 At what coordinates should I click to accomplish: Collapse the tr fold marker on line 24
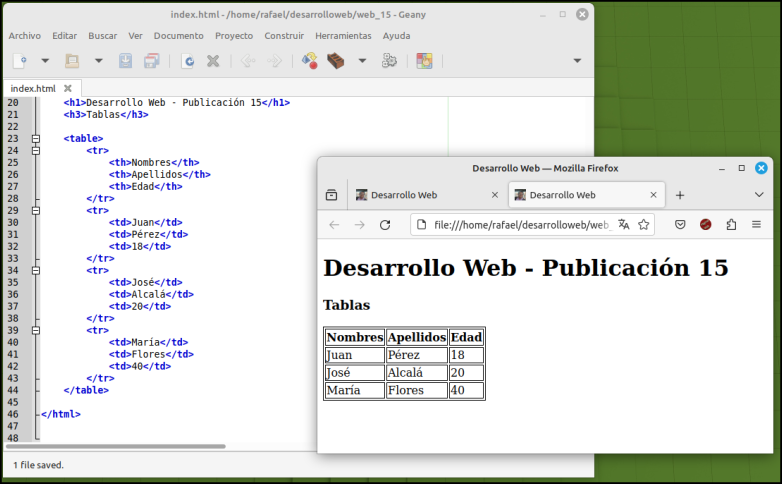tap(36, 151)
